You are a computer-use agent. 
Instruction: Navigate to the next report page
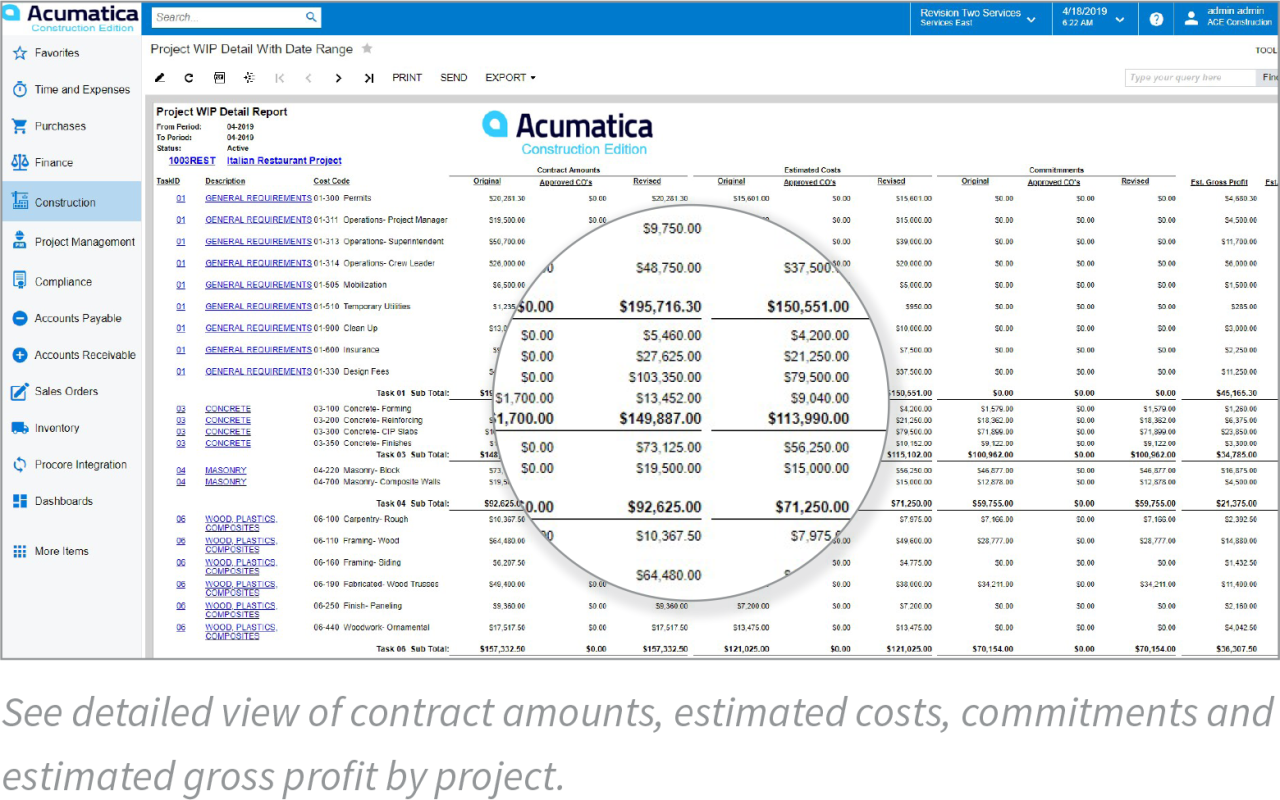pos(339,77)
